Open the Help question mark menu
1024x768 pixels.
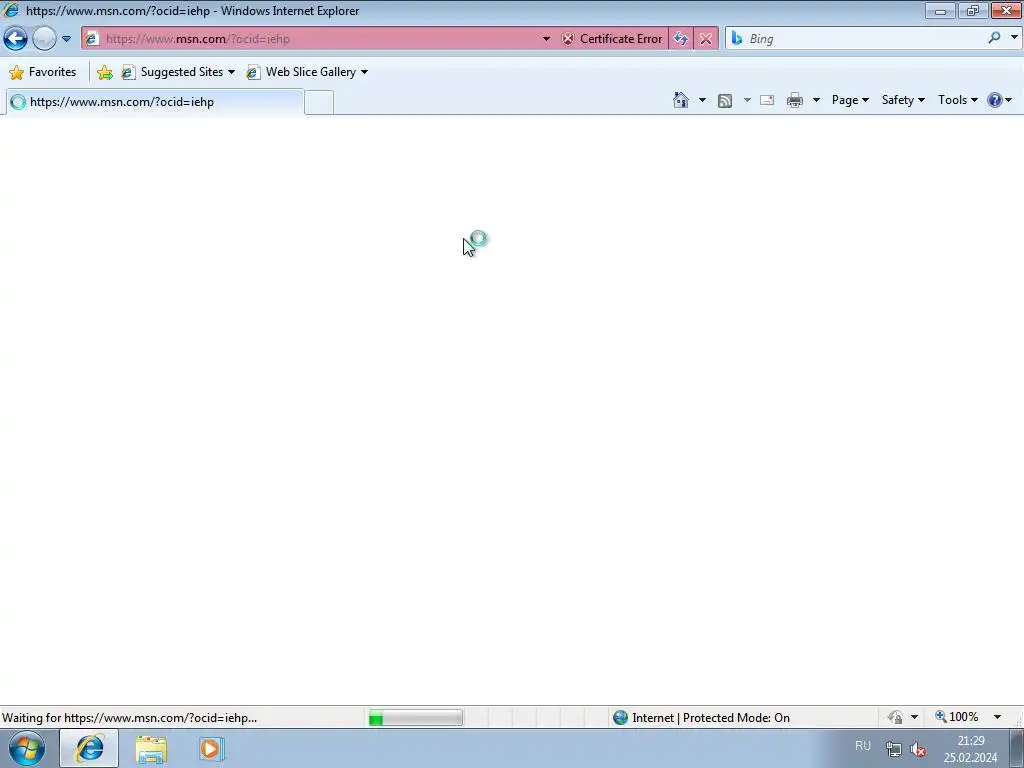point(999,100)
